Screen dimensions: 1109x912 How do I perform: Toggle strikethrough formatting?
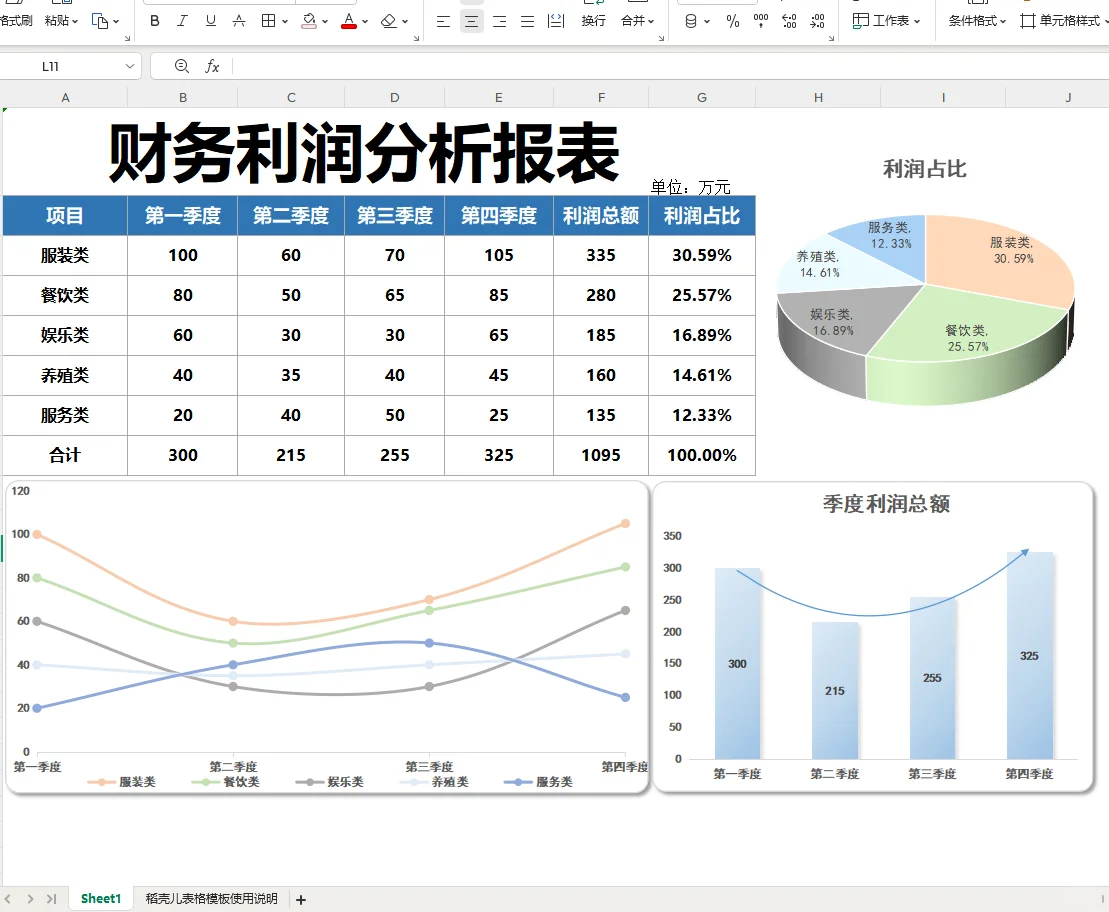tap(239, 21)
